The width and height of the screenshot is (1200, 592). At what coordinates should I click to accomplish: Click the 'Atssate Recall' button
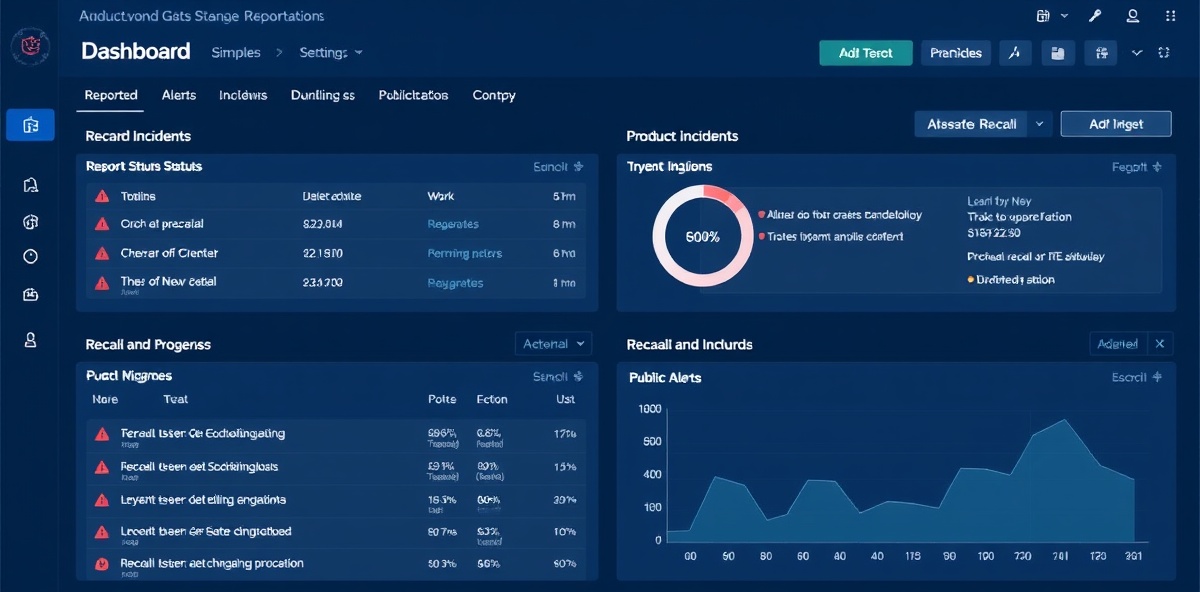click(972, 124)
